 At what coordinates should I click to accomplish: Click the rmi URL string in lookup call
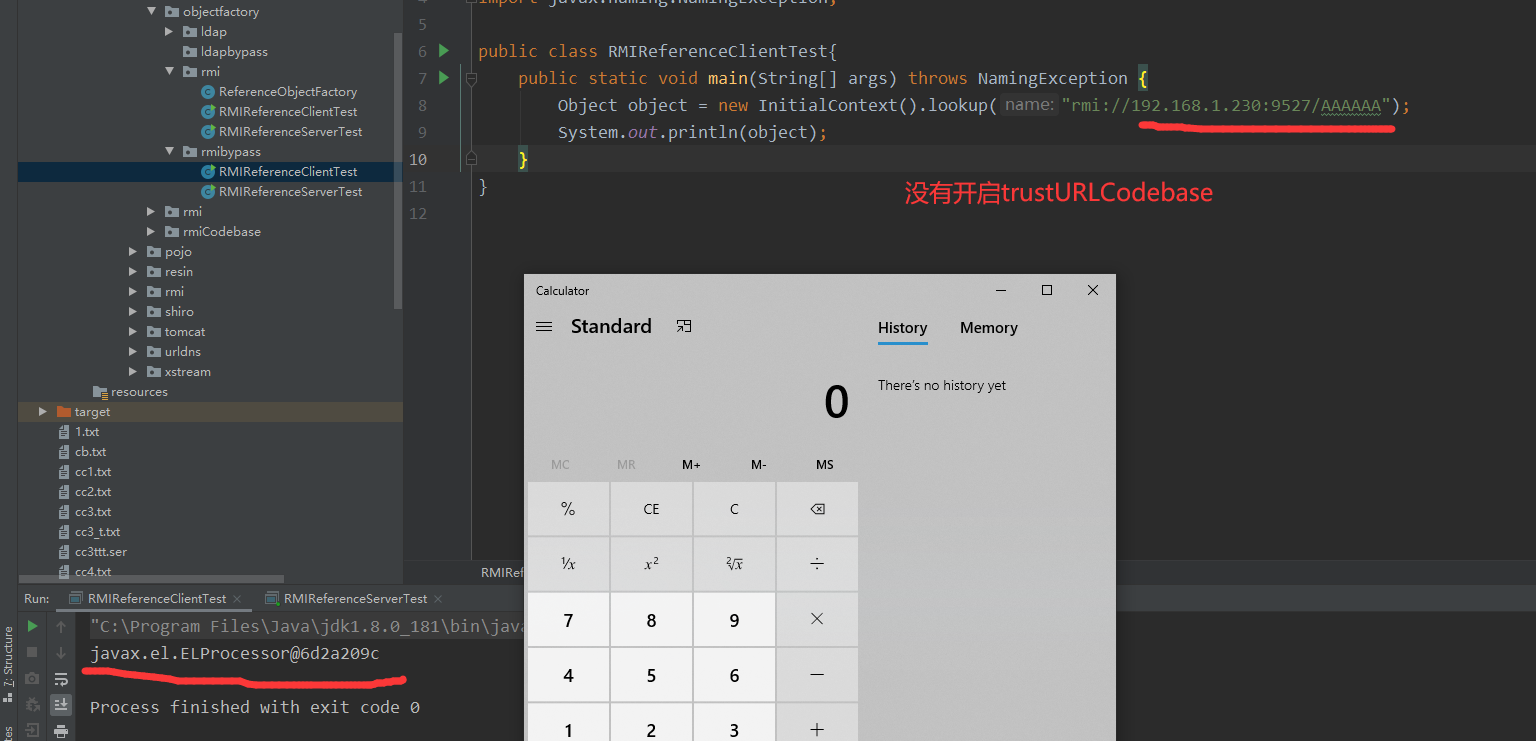pyautogui.click(x=1226, y=105)
